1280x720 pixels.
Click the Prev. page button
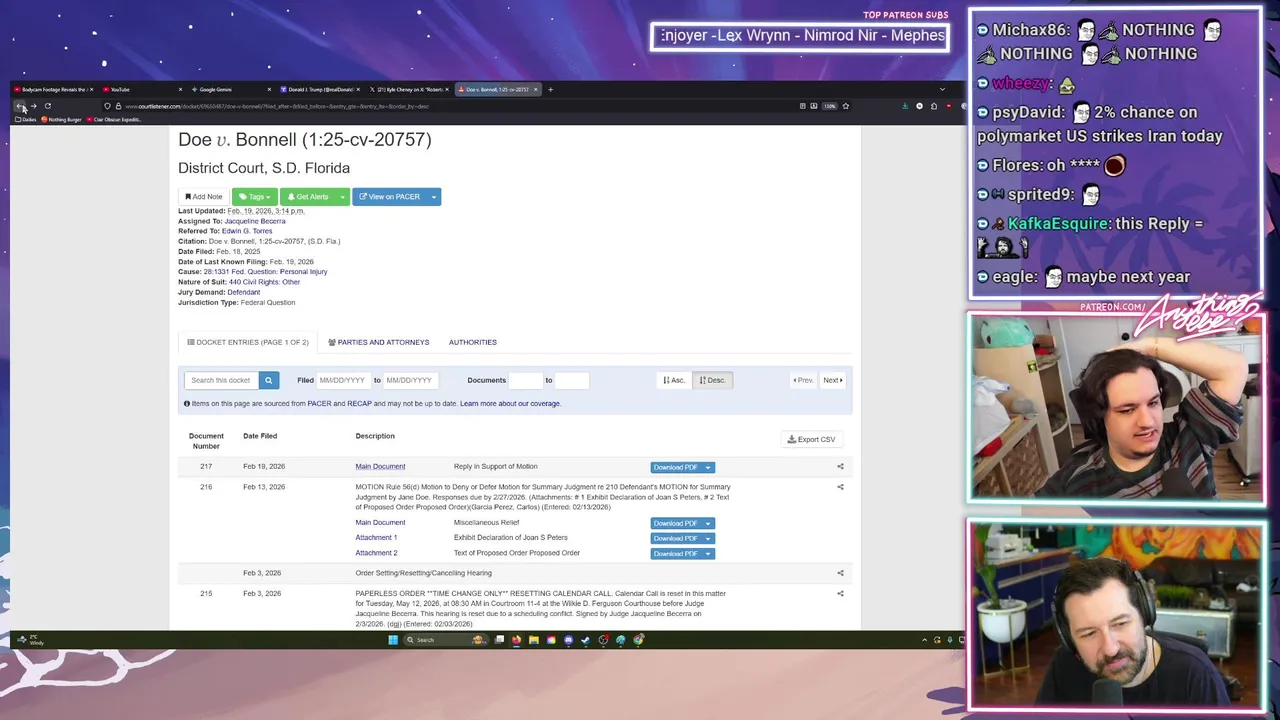point(803,380)
